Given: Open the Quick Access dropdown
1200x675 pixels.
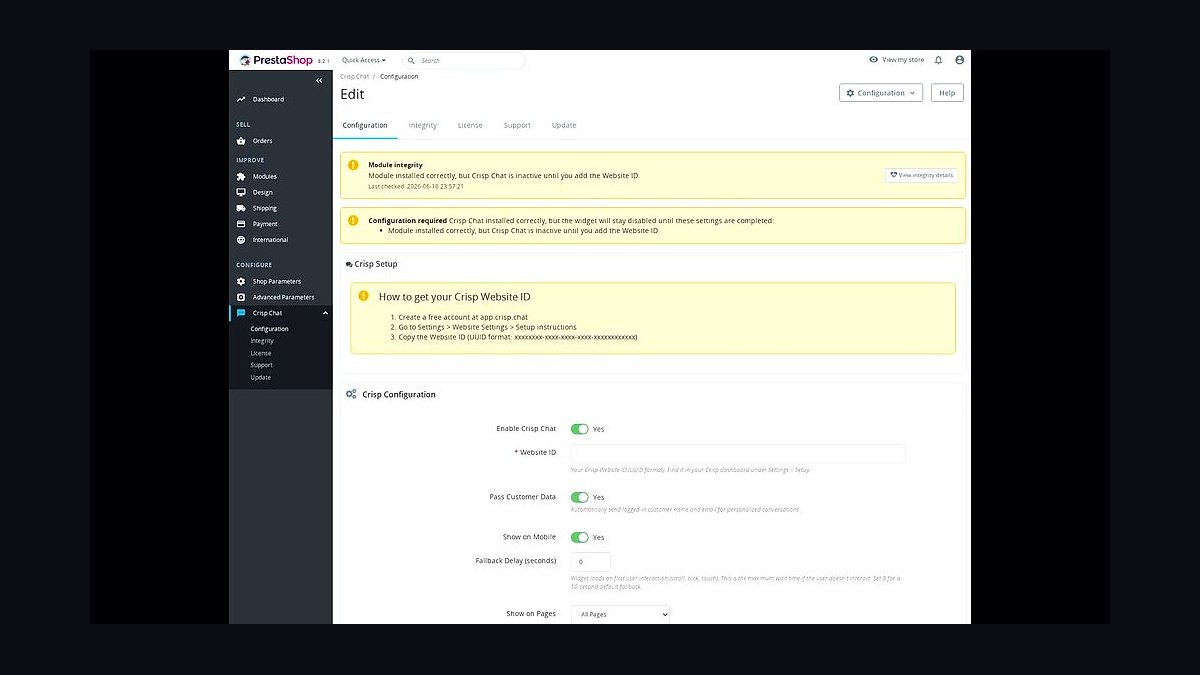Looking at the screenshot, I should click(364, 60).
